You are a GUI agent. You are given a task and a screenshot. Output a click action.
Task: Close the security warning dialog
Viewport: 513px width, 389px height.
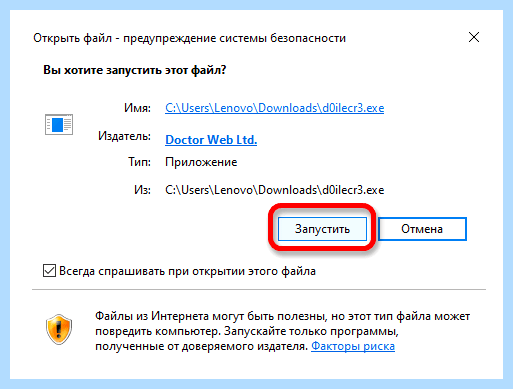474,37
